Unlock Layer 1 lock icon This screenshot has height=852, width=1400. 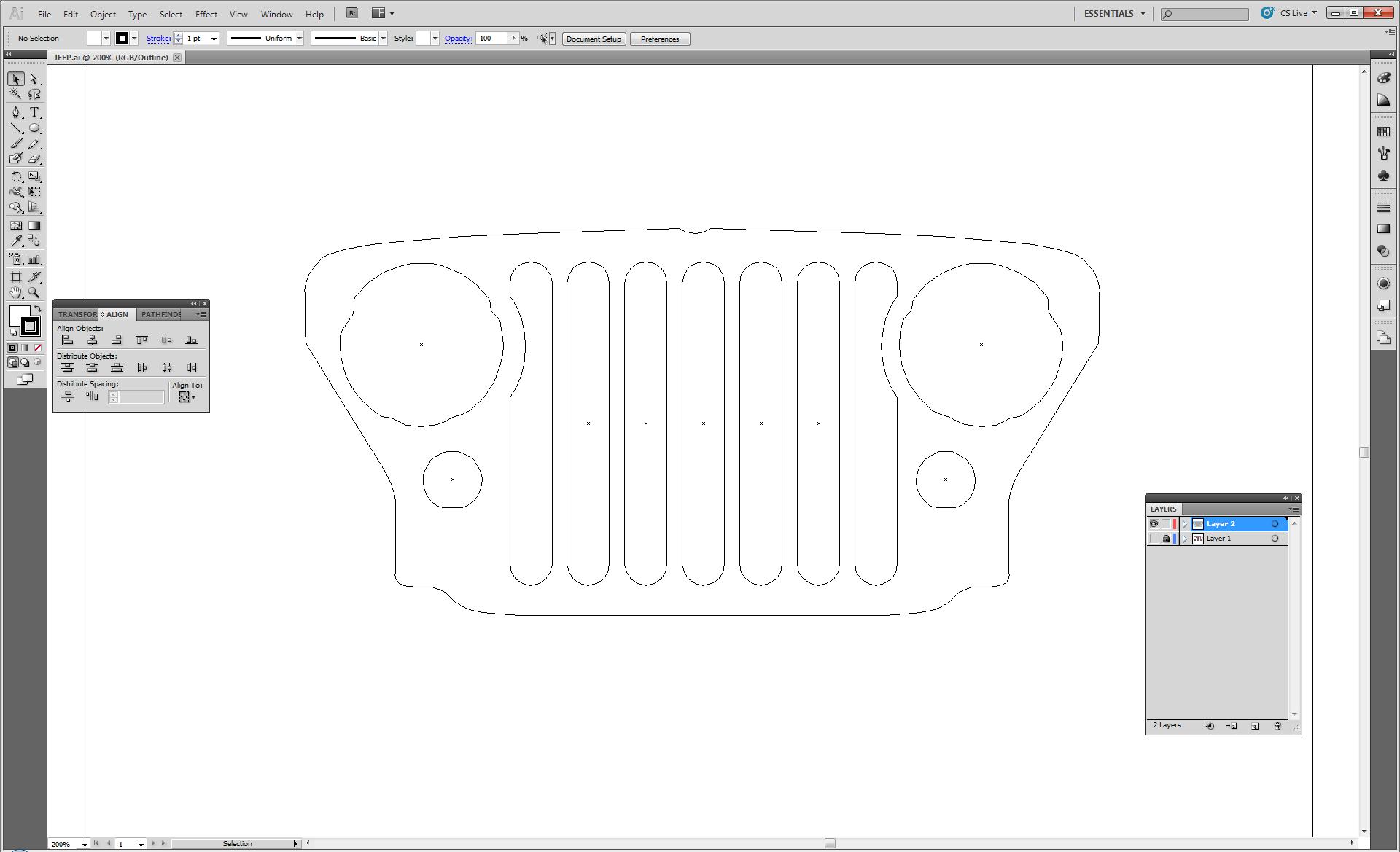click(1166, 539)
